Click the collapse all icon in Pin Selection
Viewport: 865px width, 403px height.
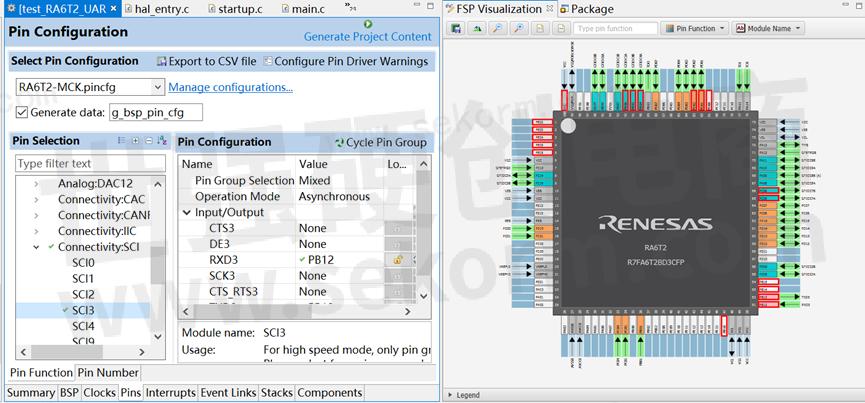pos(148,141)
